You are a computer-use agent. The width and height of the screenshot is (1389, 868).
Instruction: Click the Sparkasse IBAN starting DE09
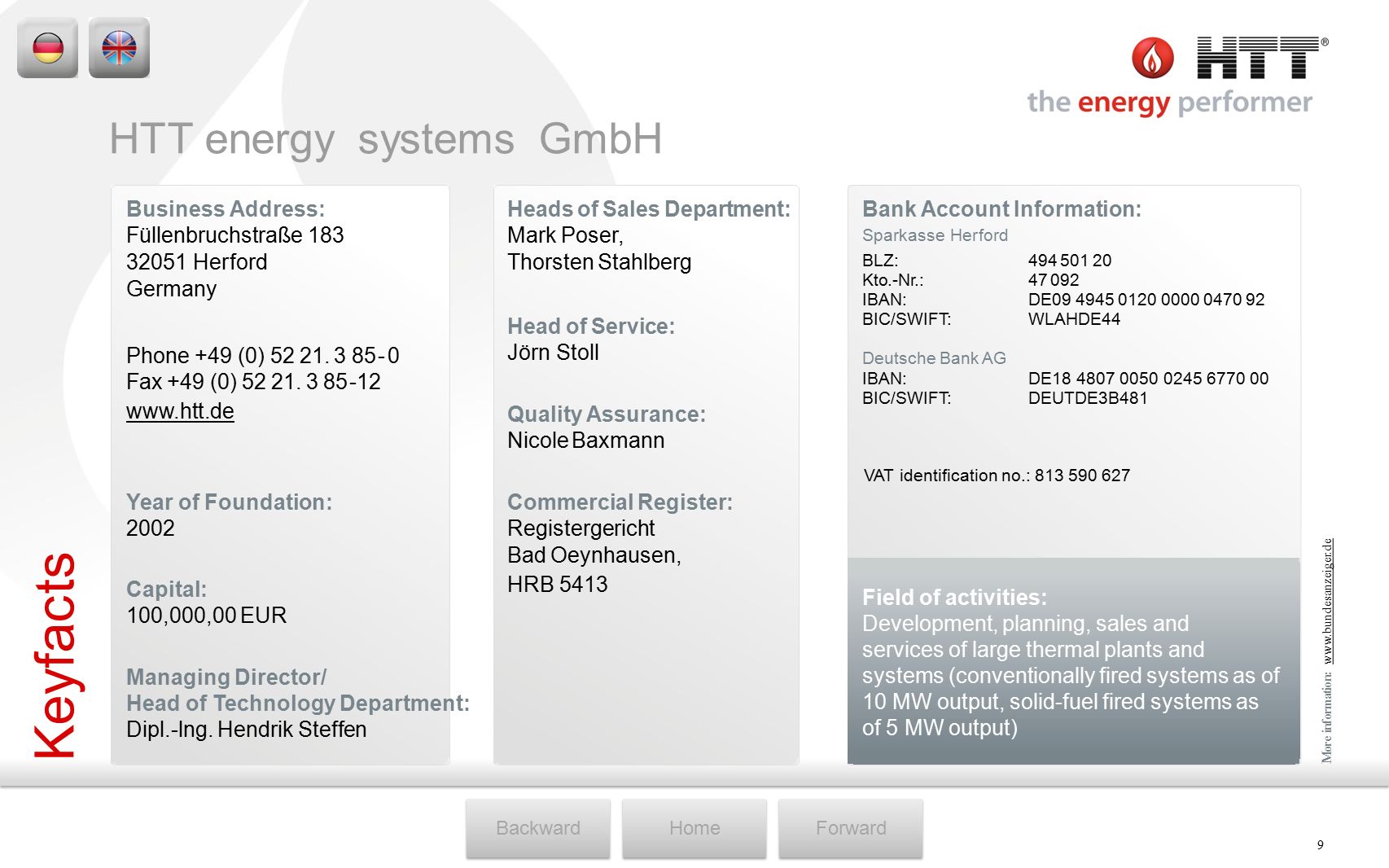pyautogui.click(x=1146, y=300)
